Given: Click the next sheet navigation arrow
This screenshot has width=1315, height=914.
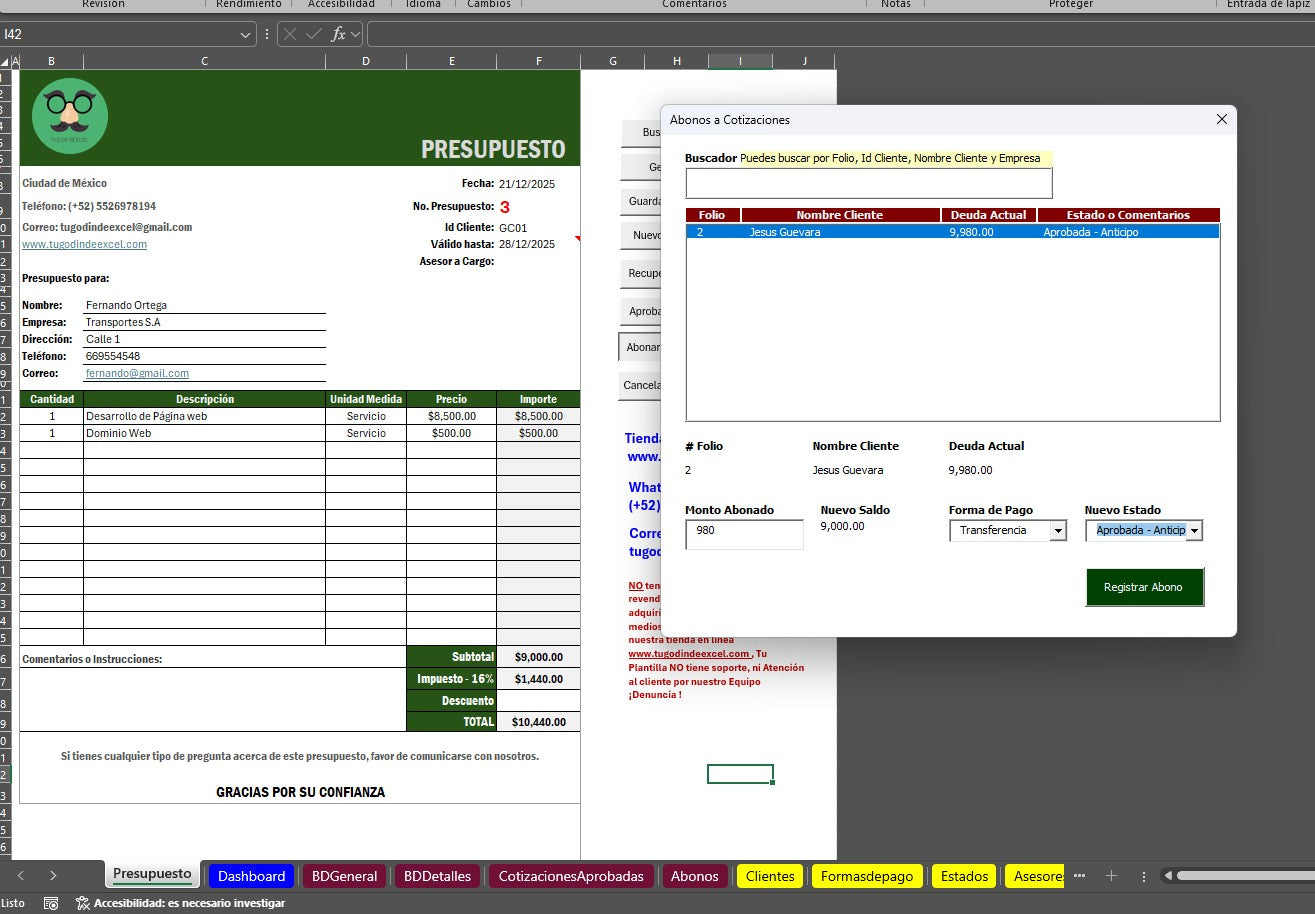Looking at the screenshot, I should tap(53, 876).
